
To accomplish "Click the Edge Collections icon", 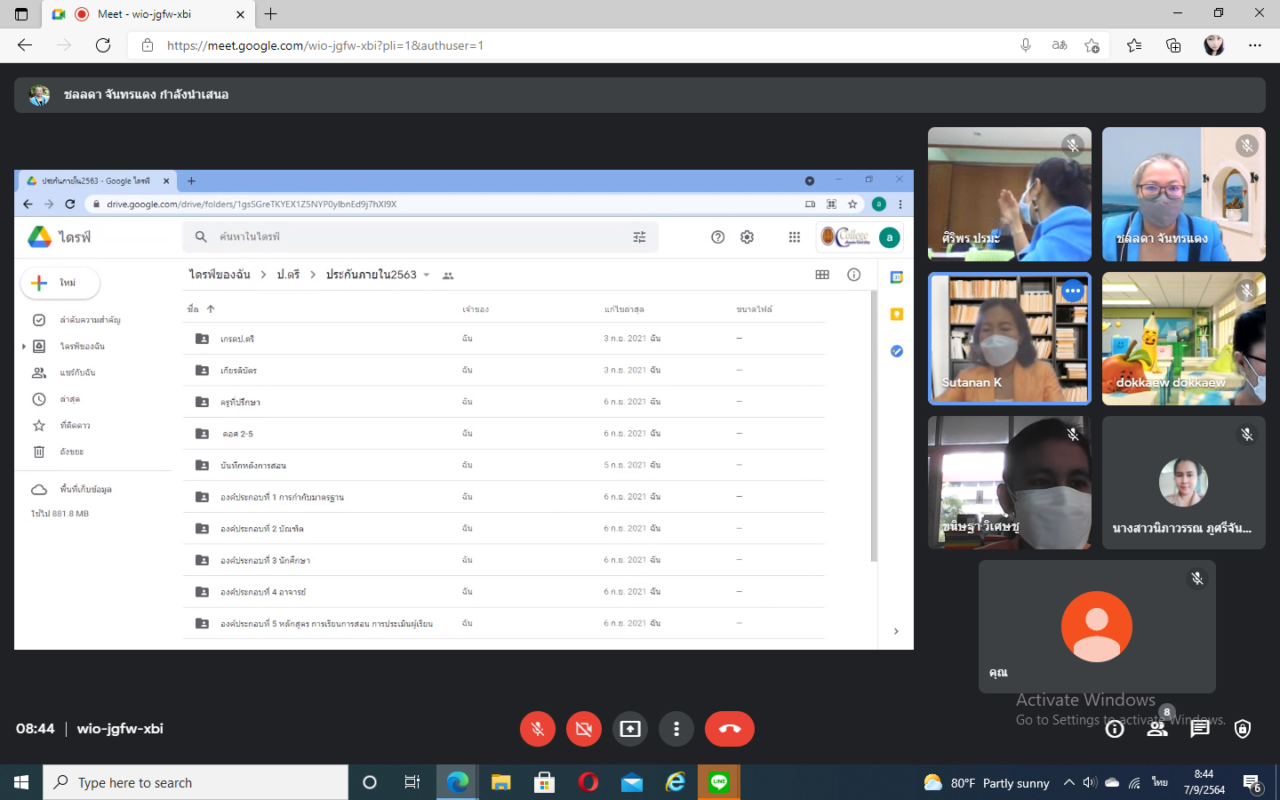I will coord(1174,45).
